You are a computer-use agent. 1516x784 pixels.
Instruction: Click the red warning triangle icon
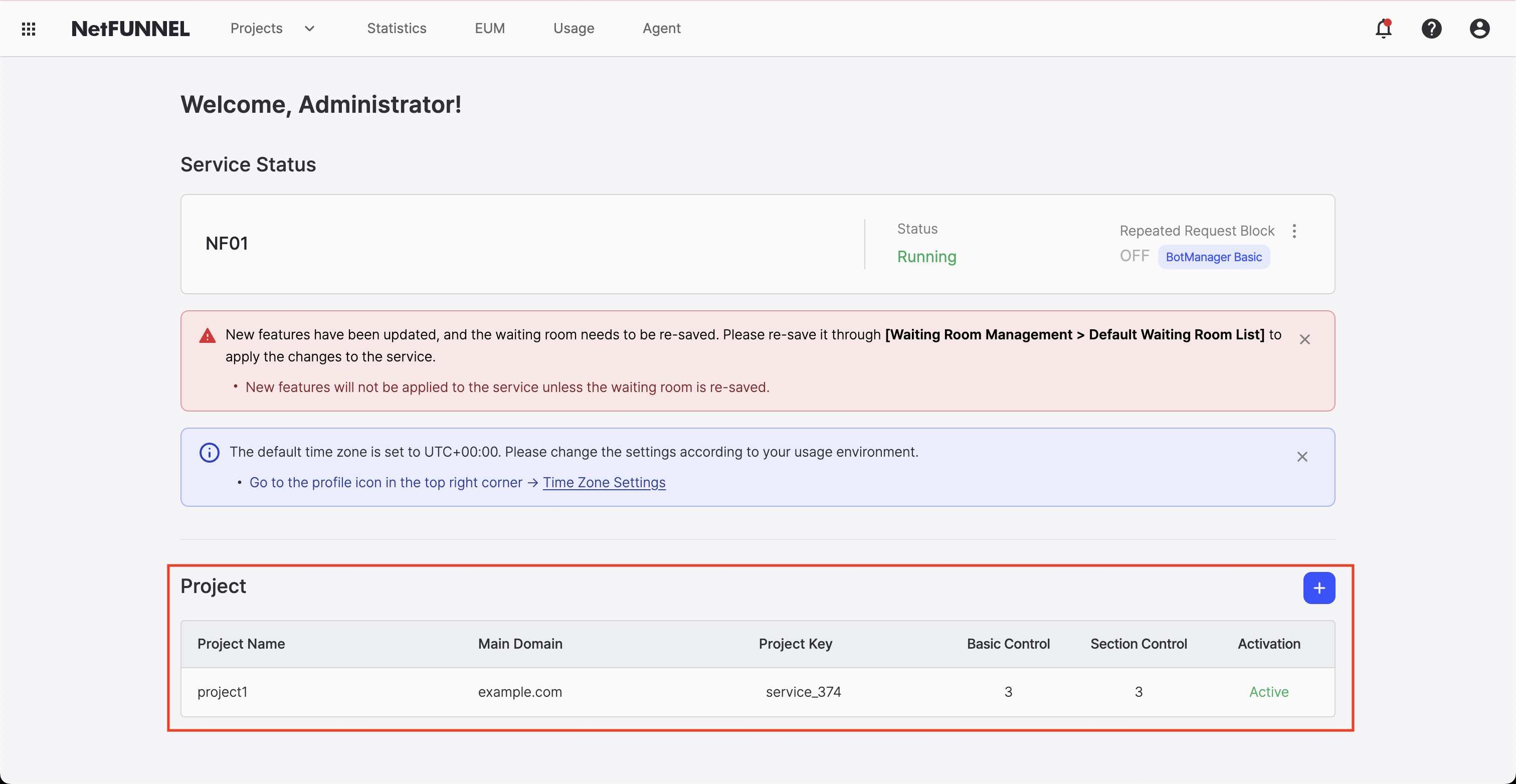click(207, 335)
